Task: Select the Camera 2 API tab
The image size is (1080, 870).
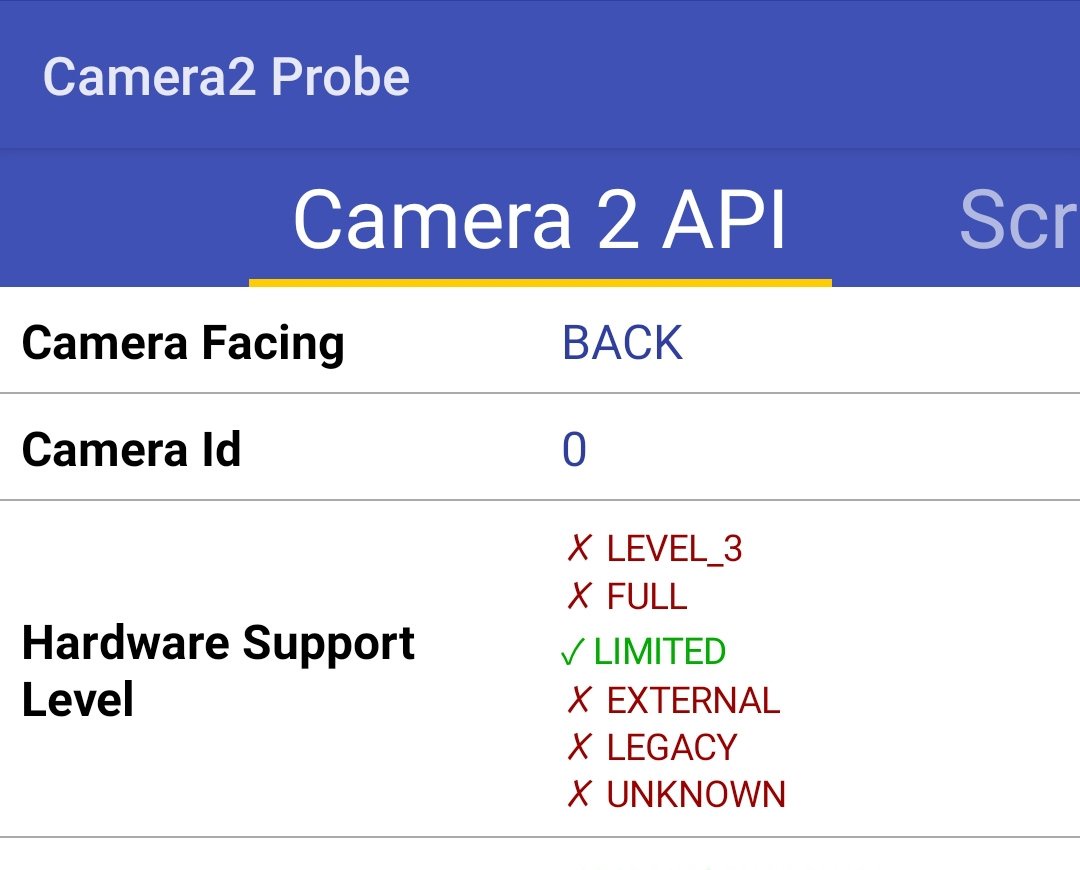Action: tap(540, 221)
